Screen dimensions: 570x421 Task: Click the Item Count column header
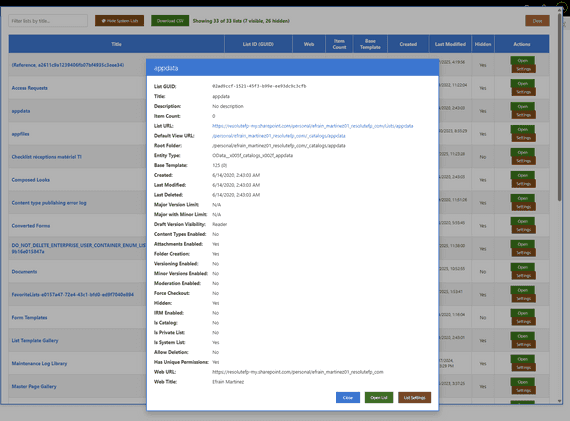339,44
